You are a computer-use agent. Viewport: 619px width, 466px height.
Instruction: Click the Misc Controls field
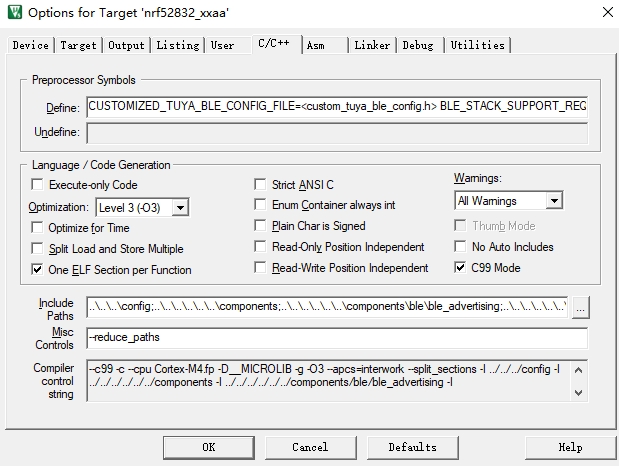pos(337,338)
